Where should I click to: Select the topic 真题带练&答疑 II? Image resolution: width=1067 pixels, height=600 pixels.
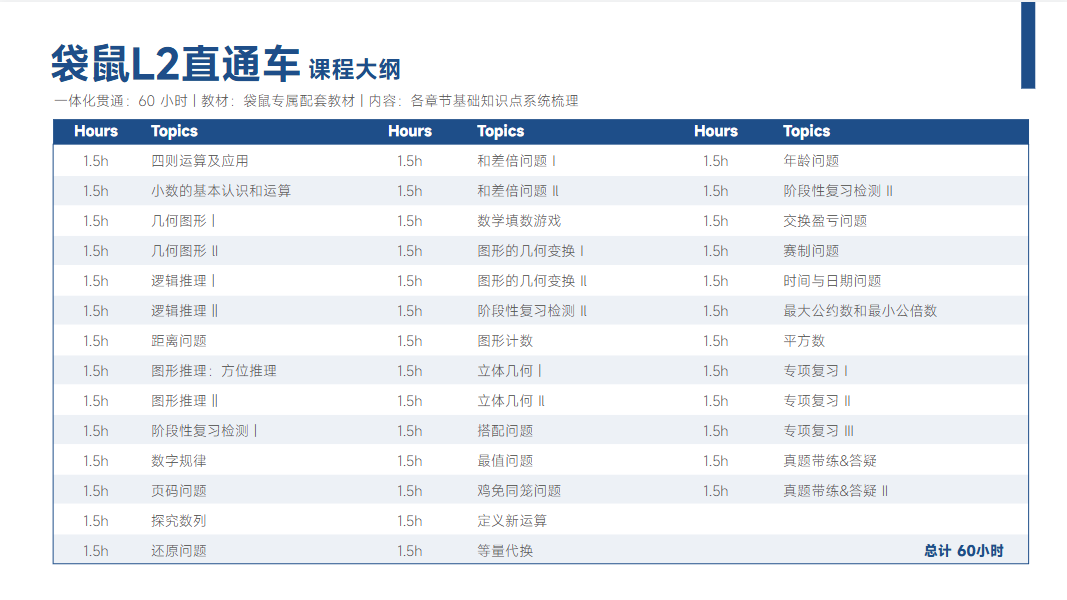(x=836, y=490)
